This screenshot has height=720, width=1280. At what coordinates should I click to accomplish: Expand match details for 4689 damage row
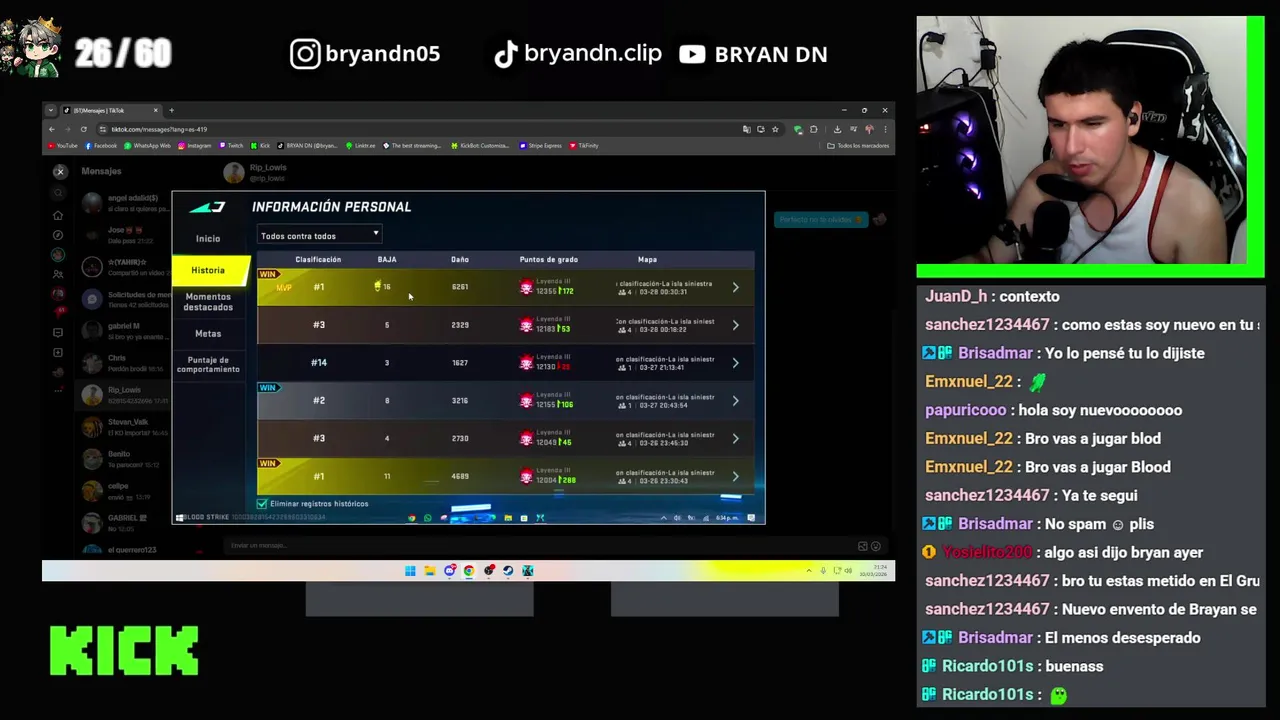click(735, 476)
